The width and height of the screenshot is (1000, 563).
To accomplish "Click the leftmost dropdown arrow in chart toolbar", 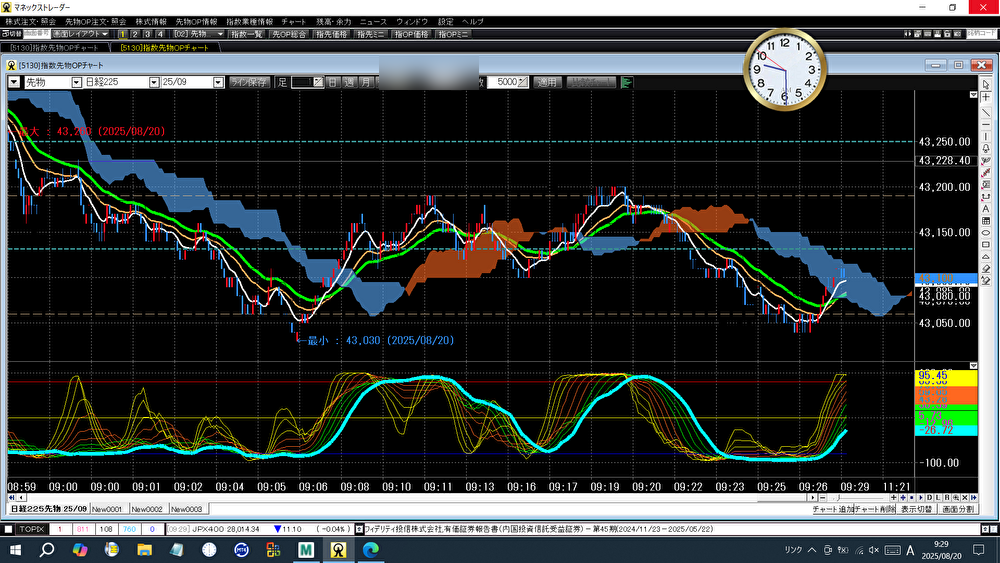I will [14, 82].
